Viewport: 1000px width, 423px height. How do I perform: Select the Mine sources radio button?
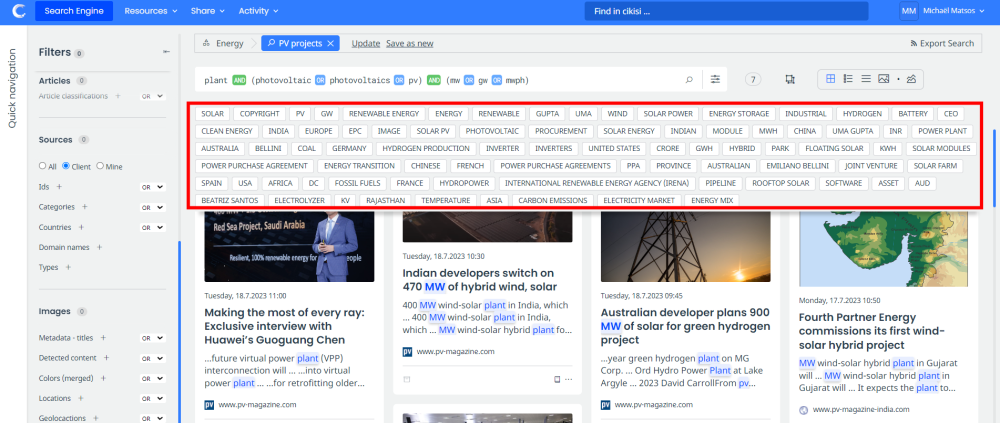(99, 166)
